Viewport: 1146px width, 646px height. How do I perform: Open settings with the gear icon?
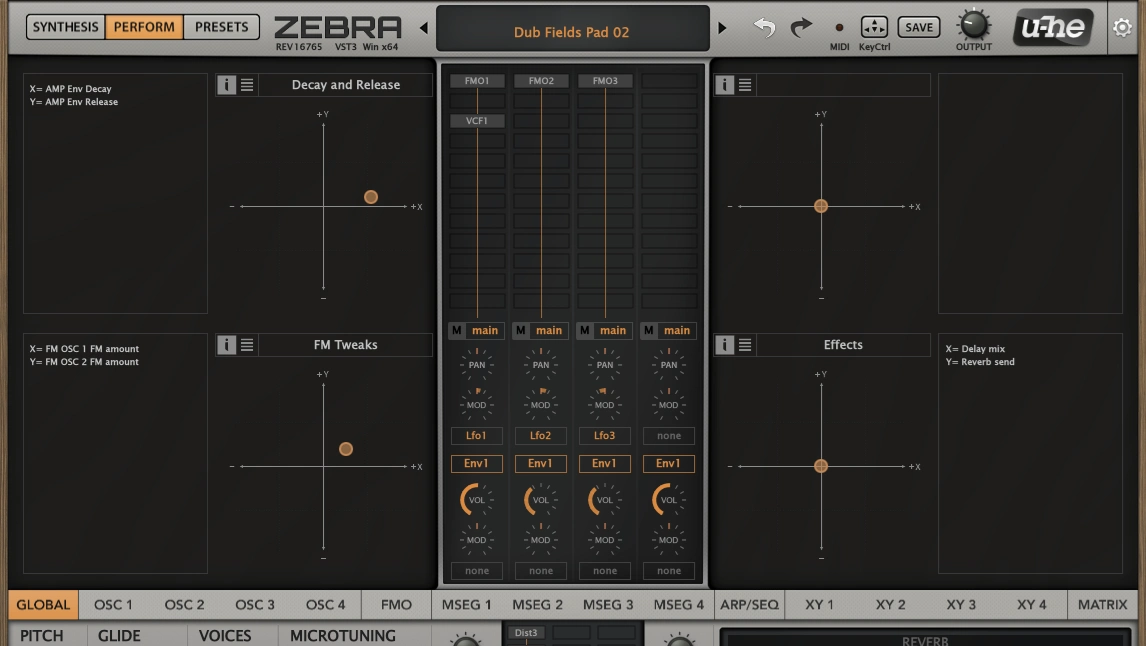(x=1122, y=28)
